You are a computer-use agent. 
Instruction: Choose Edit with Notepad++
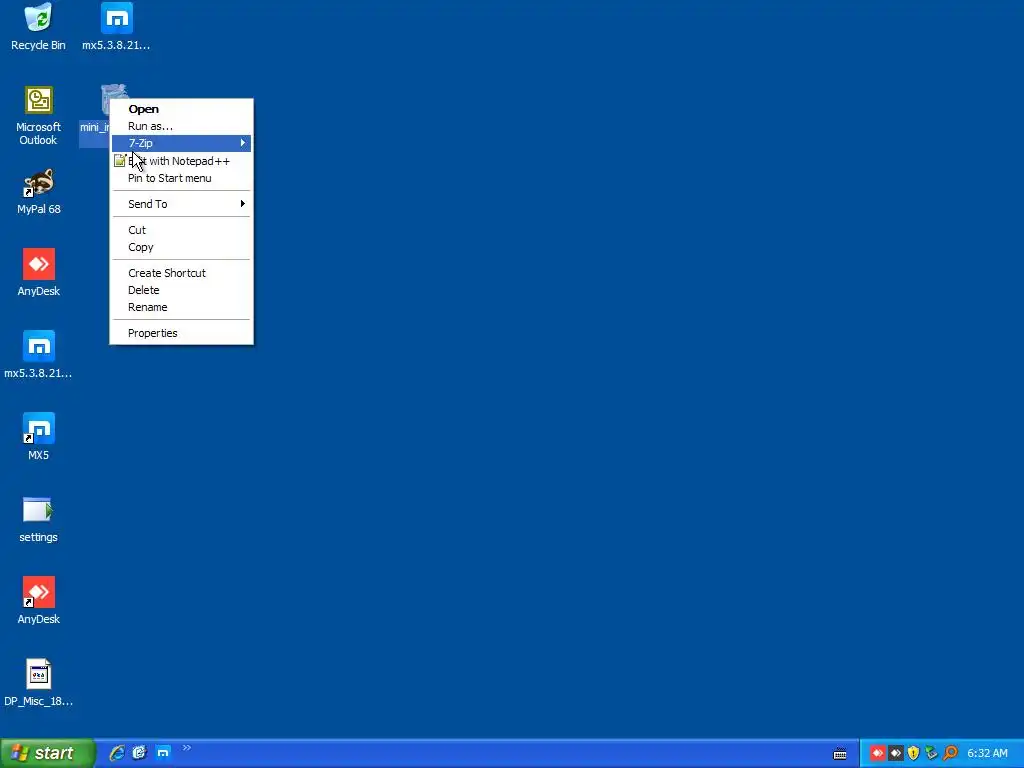click(182, 161)
